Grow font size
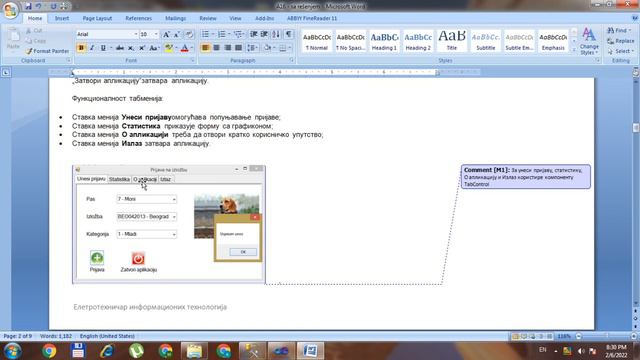The image size is (640, 360). point(166,34)
